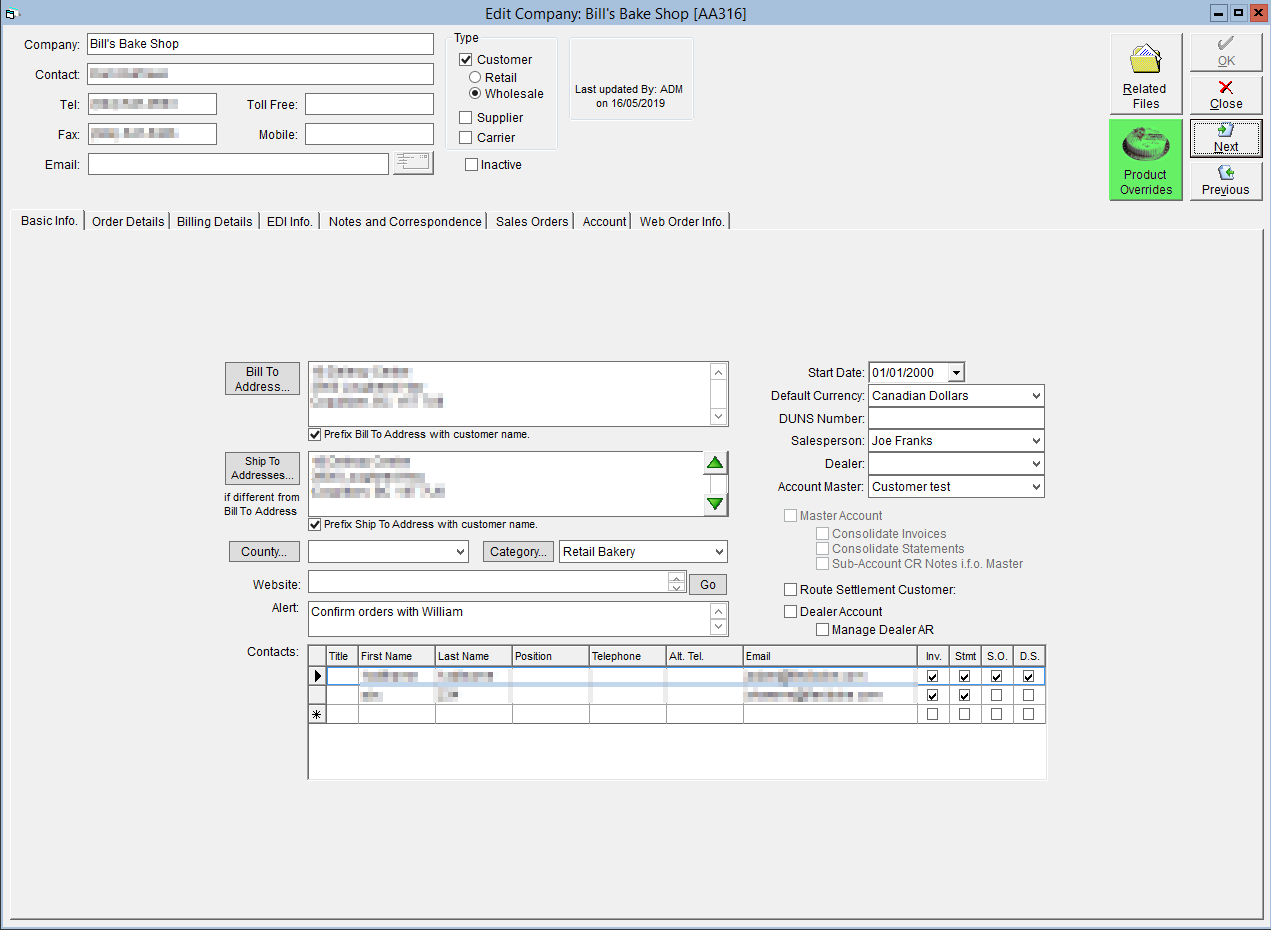Screen dimensions: 1271x930
Task: Toggle Inv. checkbox in second contact row
Action: pyautogui.click(x=933, y=695)
